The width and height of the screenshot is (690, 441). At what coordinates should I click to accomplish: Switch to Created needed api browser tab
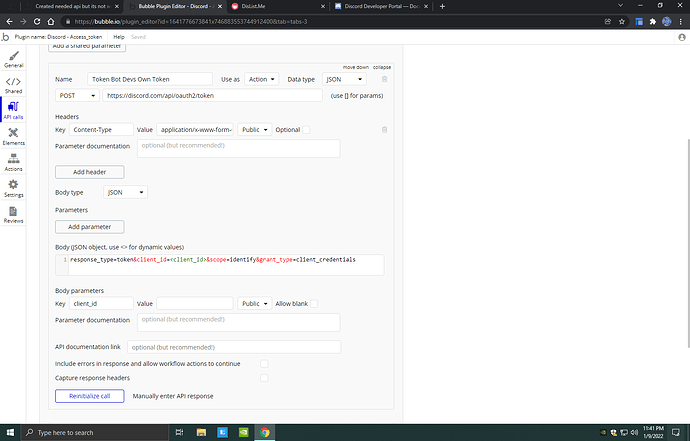(x=72, y=6)
